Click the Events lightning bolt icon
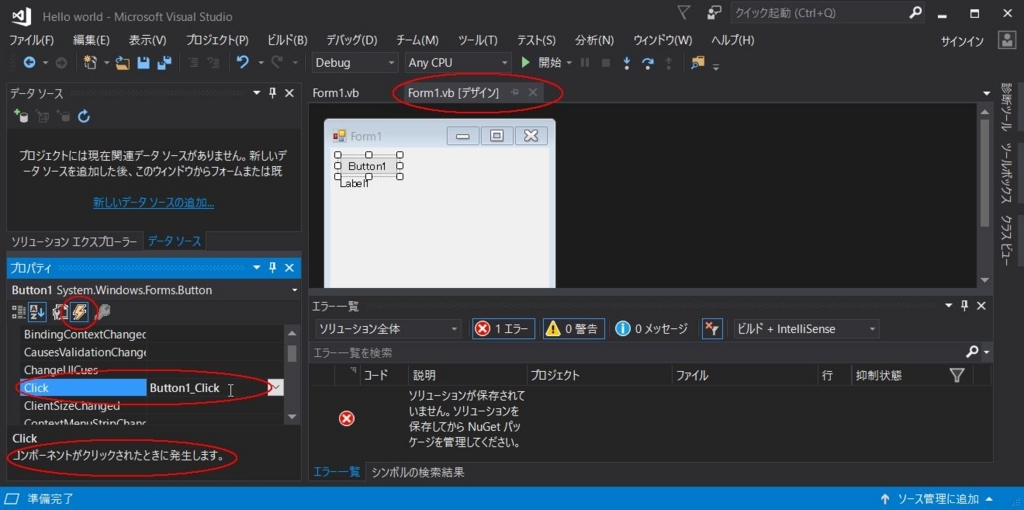The image size is (1024, 510). point(80,312)
